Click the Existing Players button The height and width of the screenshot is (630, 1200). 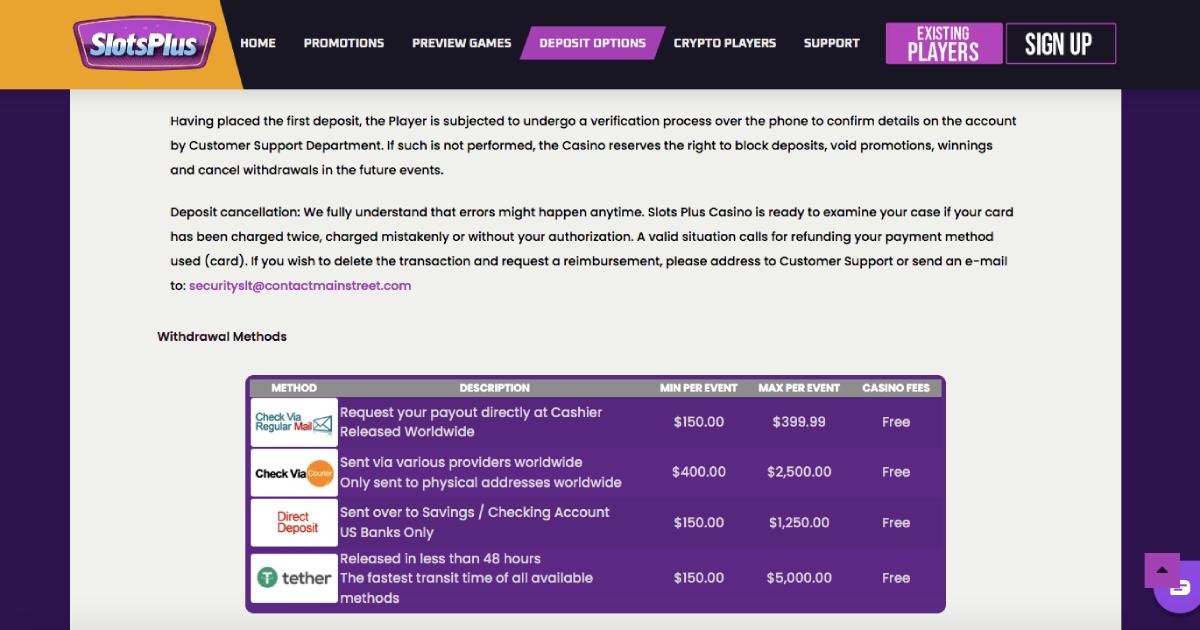tap(943, 44)
